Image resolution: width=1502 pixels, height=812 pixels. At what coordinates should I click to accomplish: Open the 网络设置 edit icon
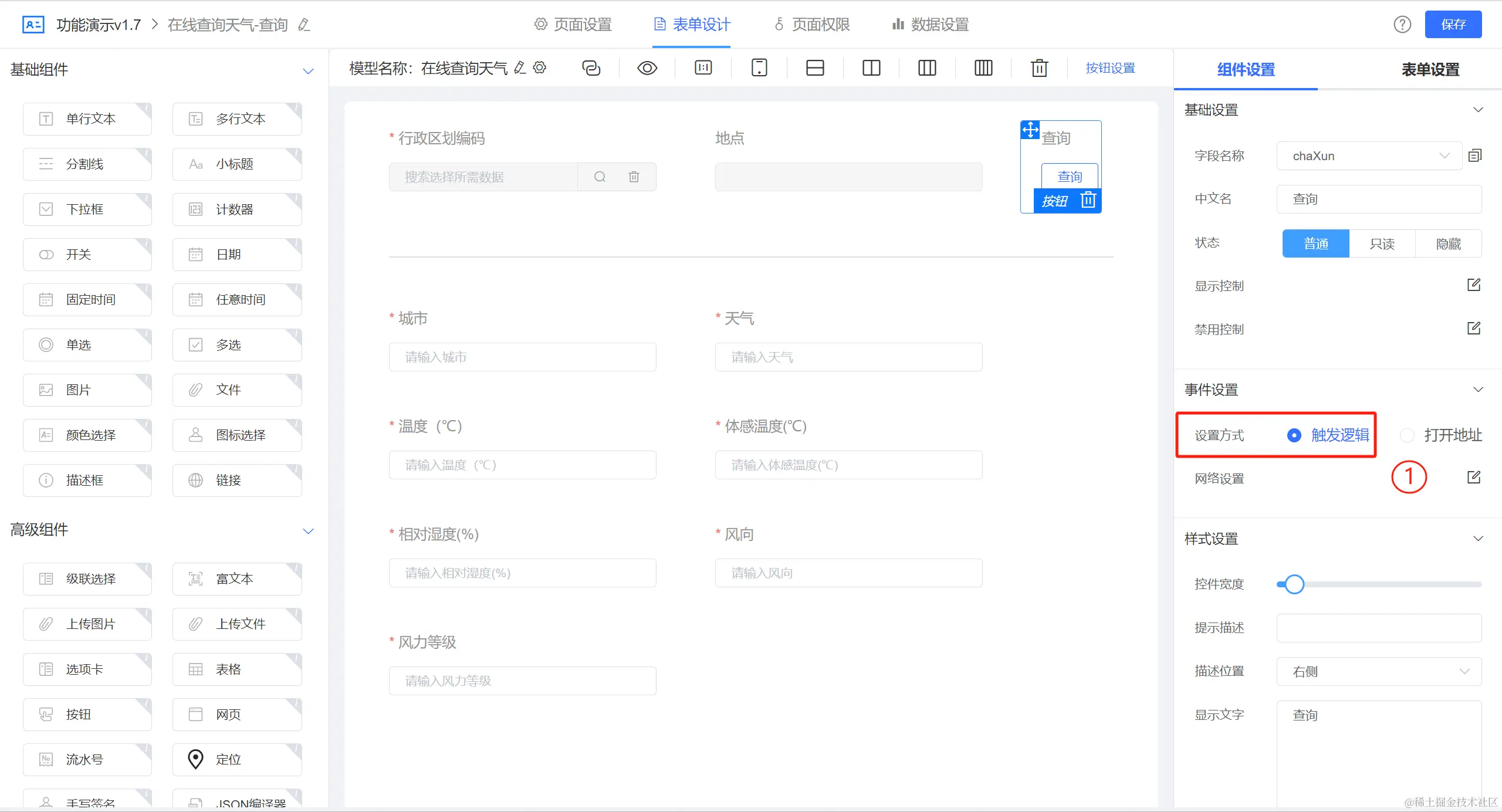[1474, 478]
